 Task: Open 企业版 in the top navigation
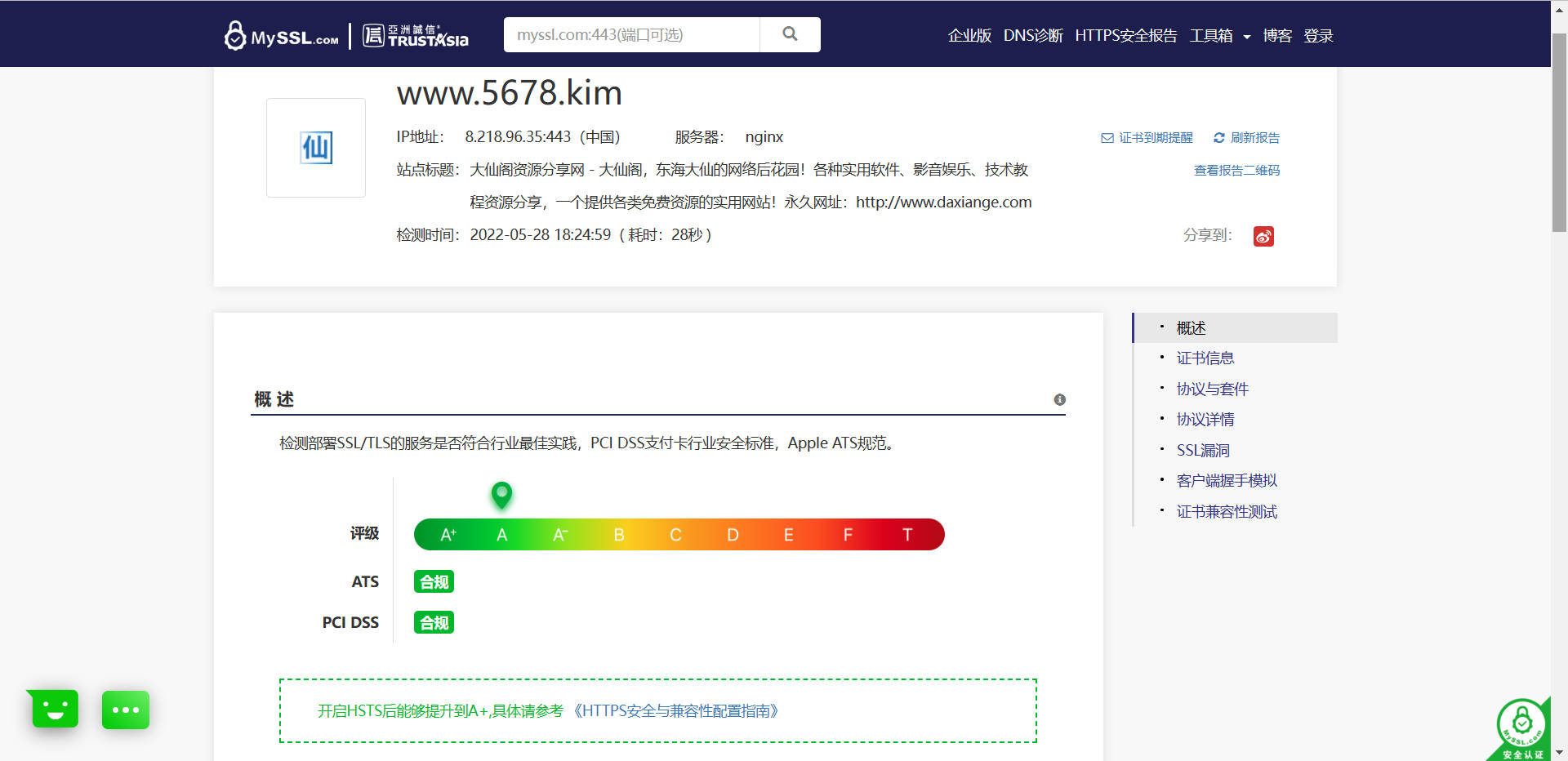coord(969,36)
